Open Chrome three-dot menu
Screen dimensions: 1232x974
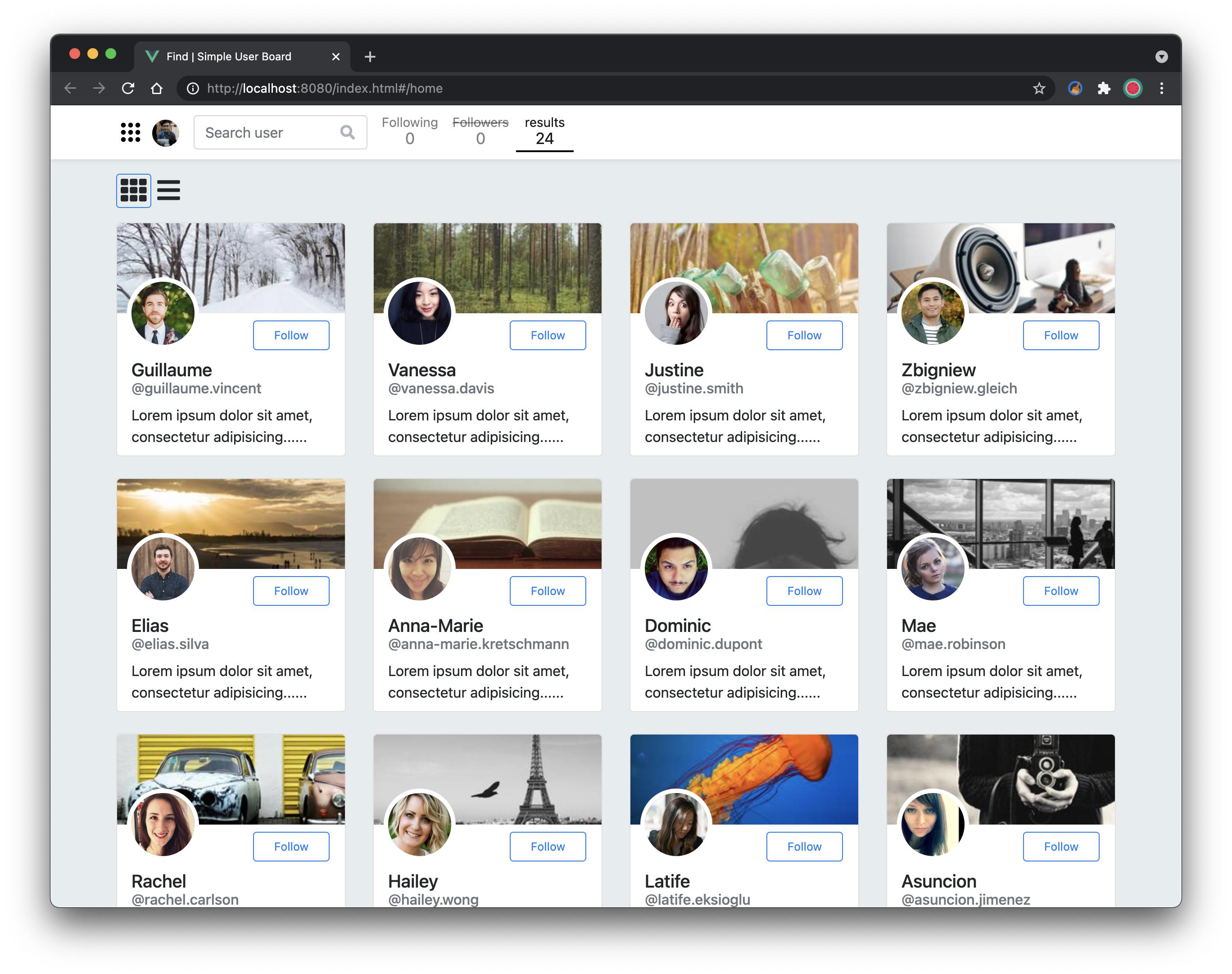pyautogui.click(x=1161, y=88)
